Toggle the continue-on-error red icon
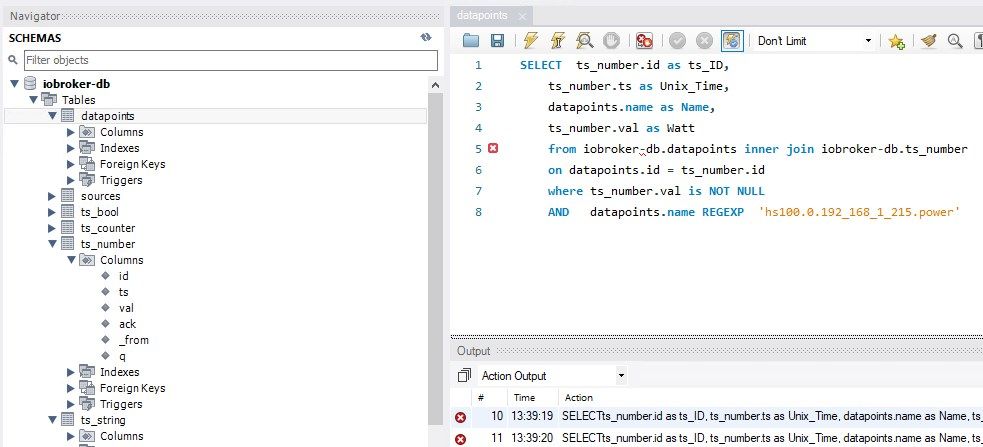The width and height of the screenshot is (983, 447). coord(644,41)
